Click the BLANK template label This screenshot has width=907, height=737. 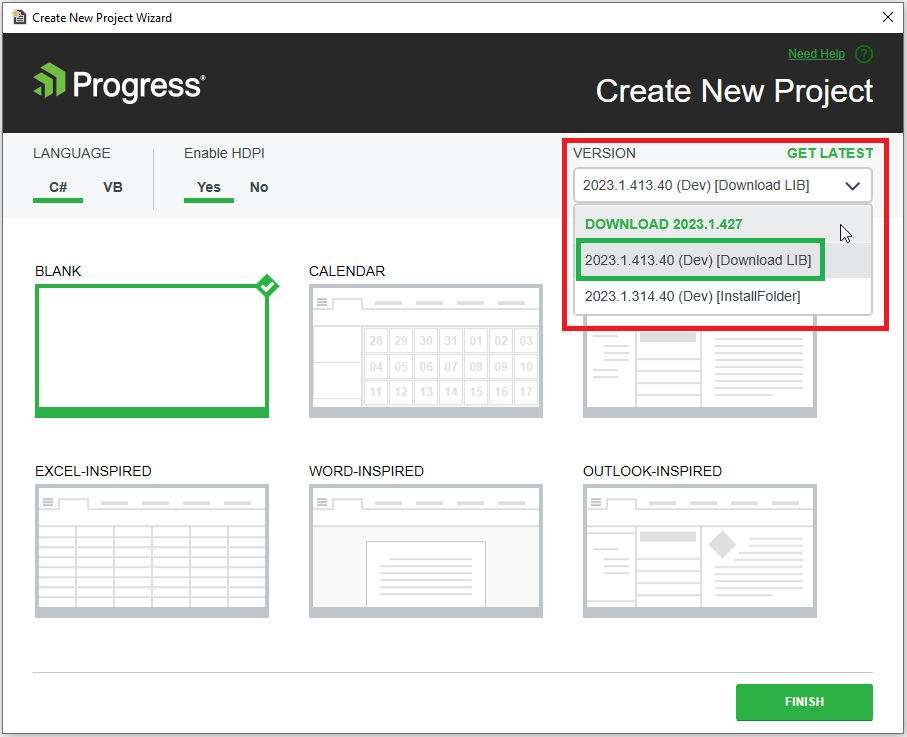click(x=58, y=271)
